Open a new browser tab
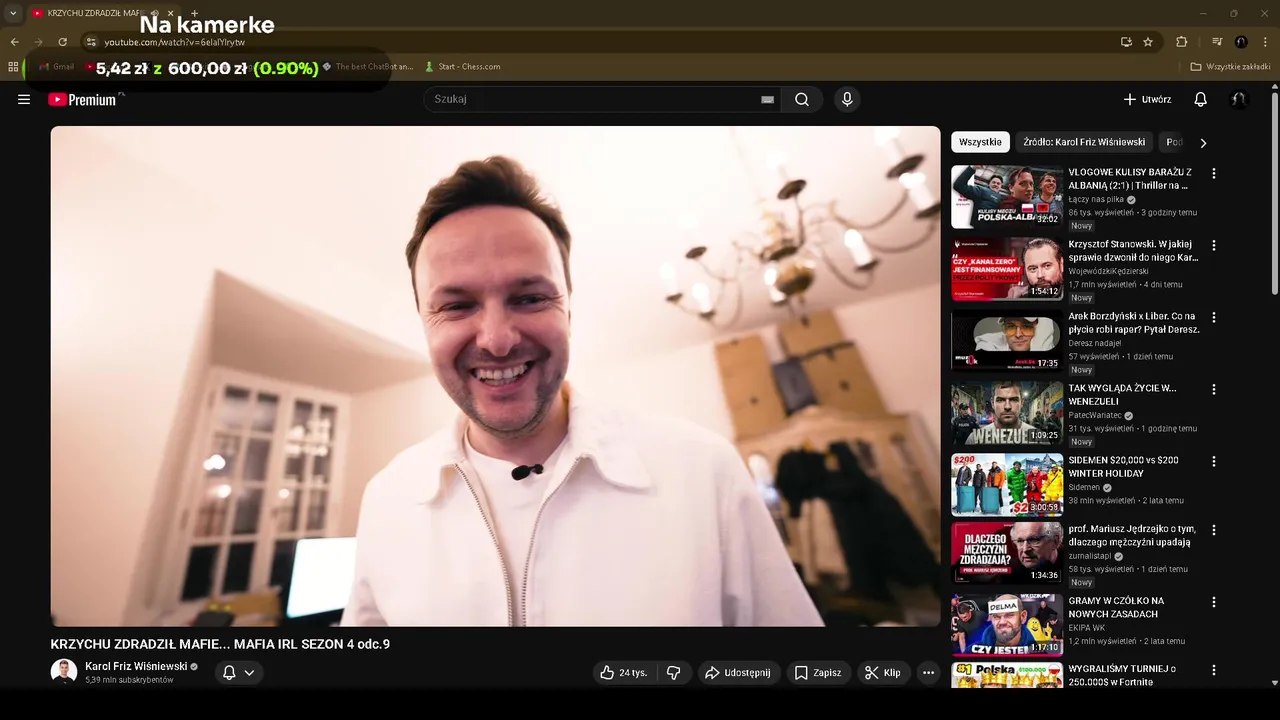1280x720 pixels. tap(194, 13)
